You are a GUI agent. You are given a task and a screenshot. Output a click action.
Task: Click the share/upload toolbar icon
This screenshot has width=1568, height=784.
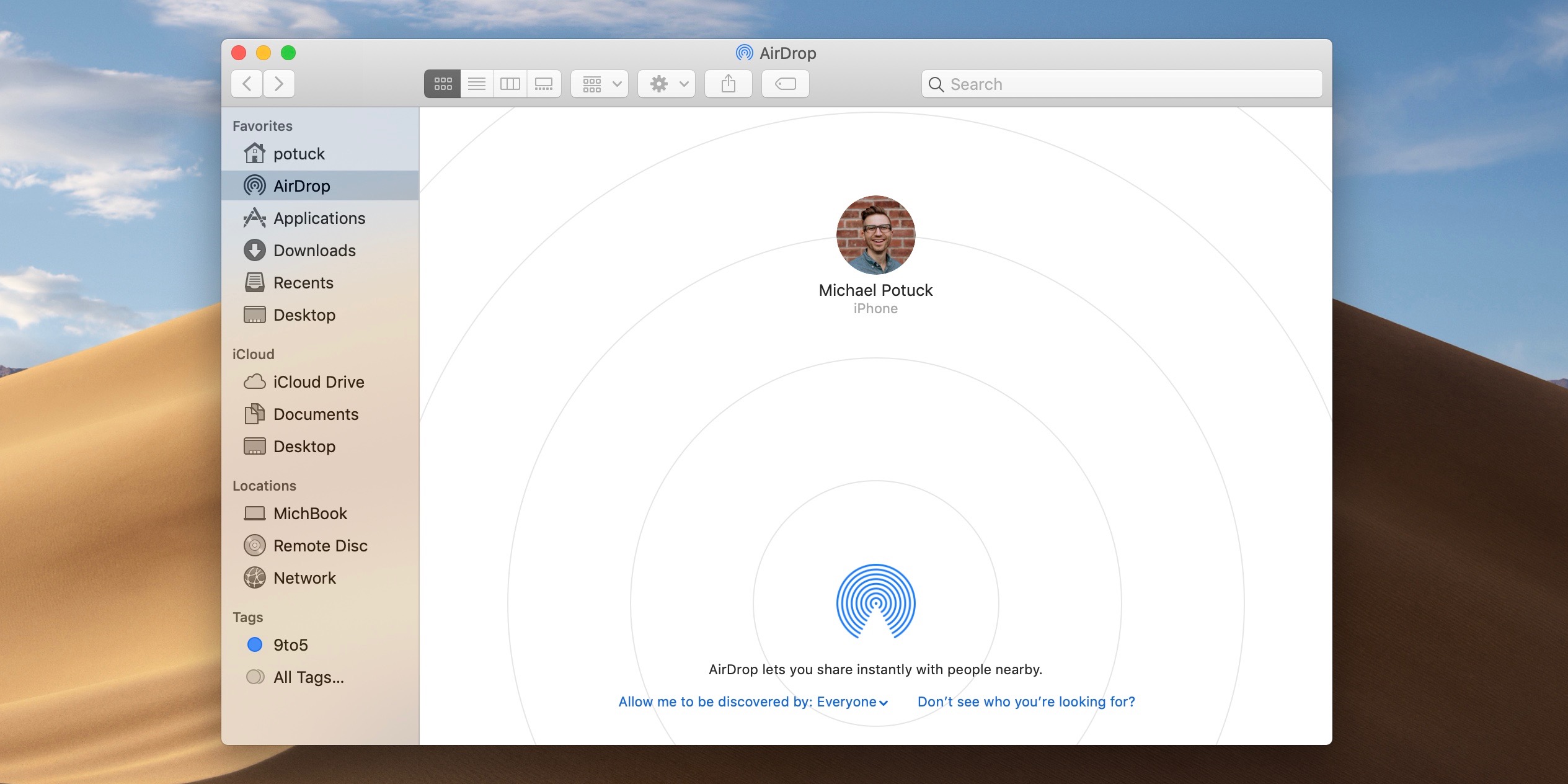tap(728, 83)
